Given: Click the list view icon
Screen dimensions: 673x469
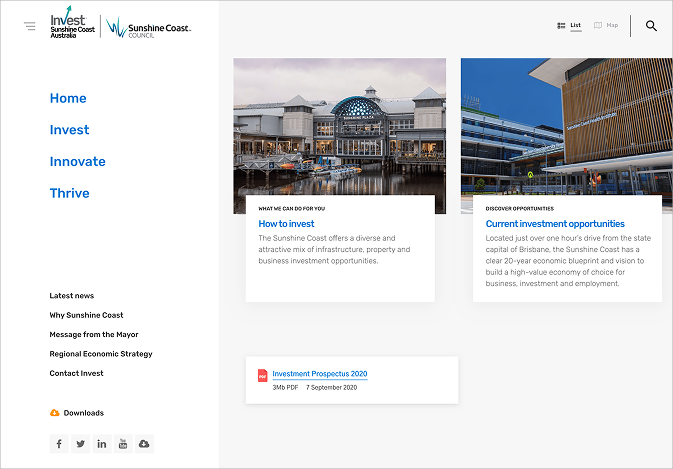Looking at the screenshot, I should coord(561,26).
